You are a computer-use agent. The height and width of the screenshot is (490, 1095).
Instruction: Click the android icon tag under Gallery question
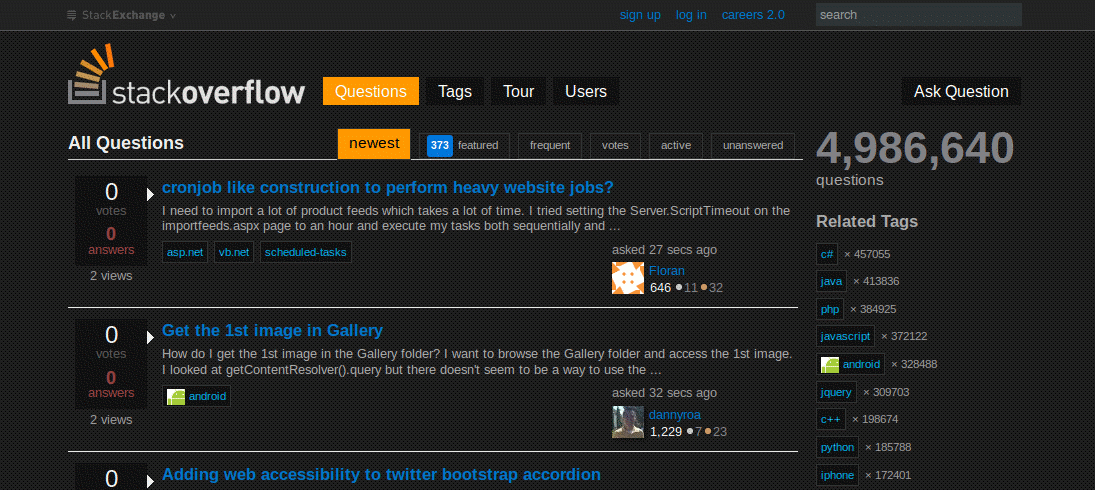tap(196, 396)
